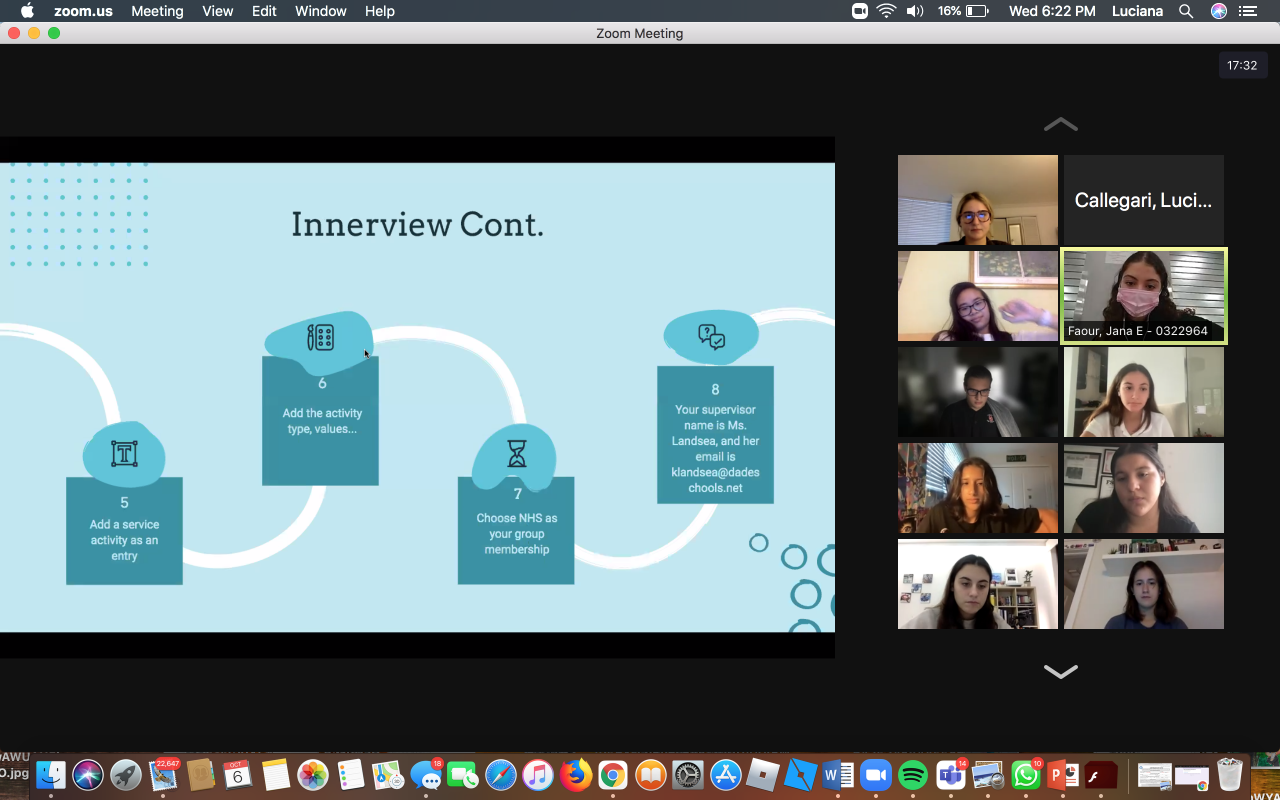This screenshot has height=800, width=1280.
Task: Open the zoom.us application menu
Action: (83, 11)
